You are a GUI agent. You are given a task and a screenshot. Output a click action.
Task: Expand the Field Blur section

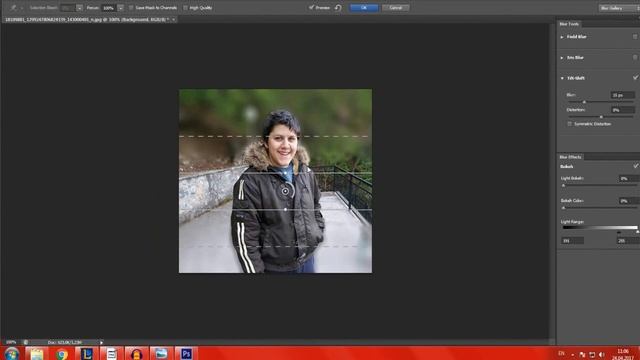coord(562,37)
